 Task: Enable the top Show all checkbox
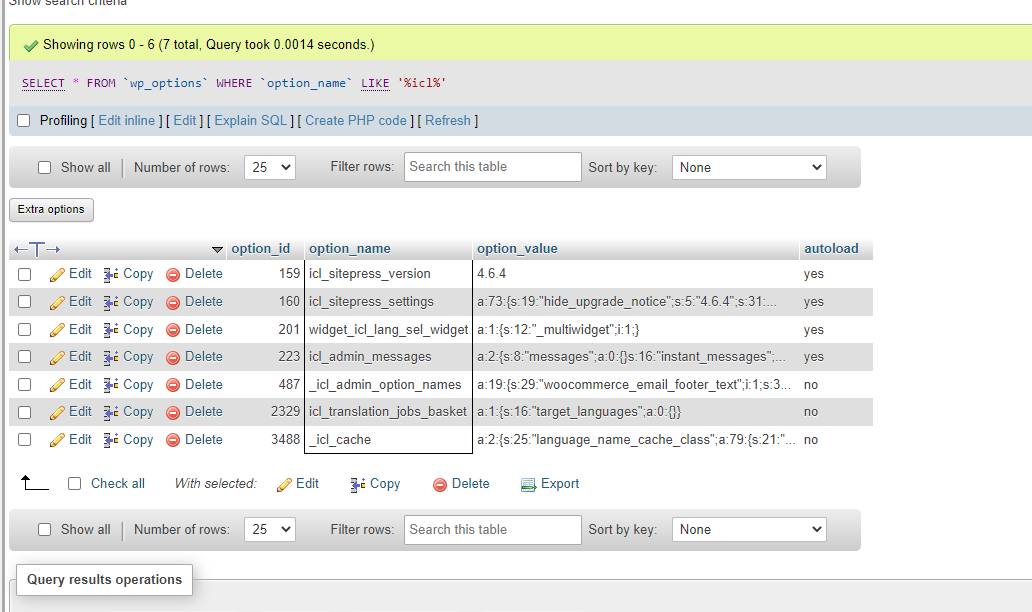point(45,167)
